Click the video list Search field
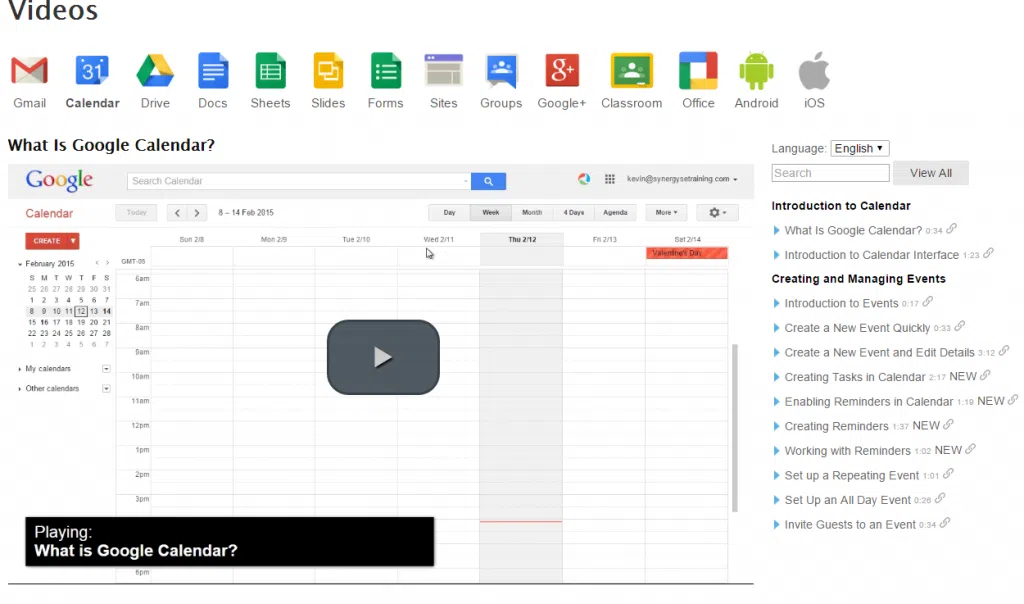 [x=830, y=173]
